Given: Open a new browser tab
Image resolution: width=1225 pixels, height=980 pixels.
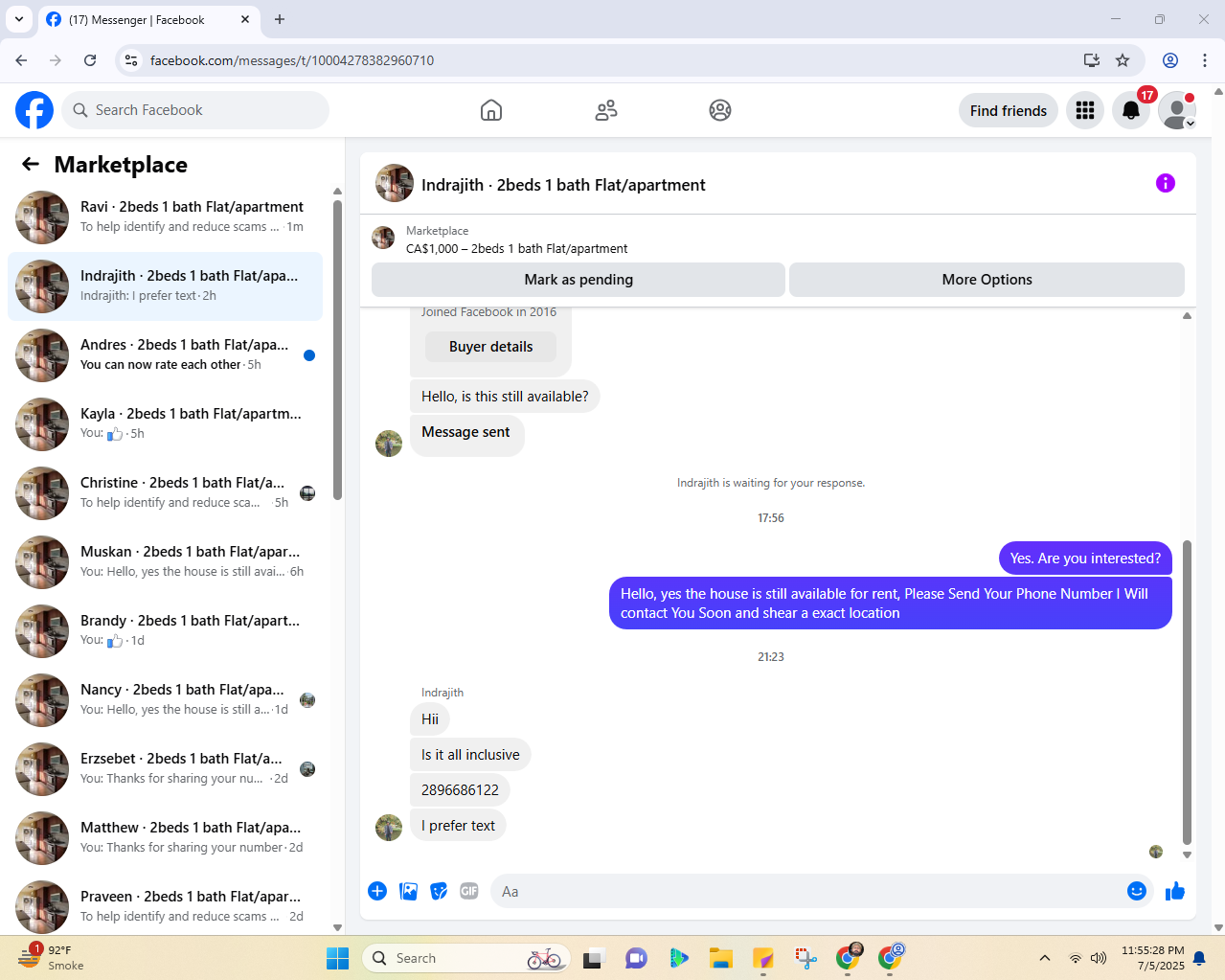Looking at the screenshot, I should (280, 19).
